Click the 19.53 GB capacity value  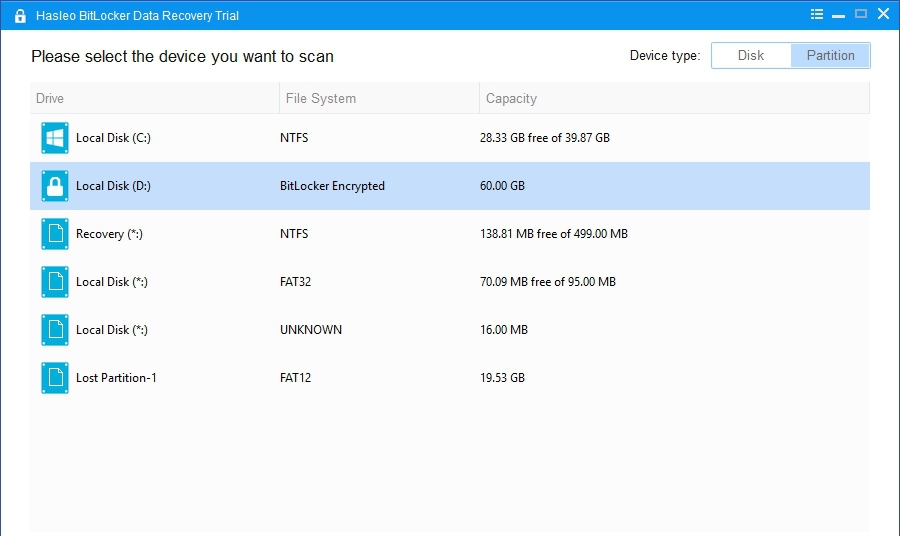[502, 378]
